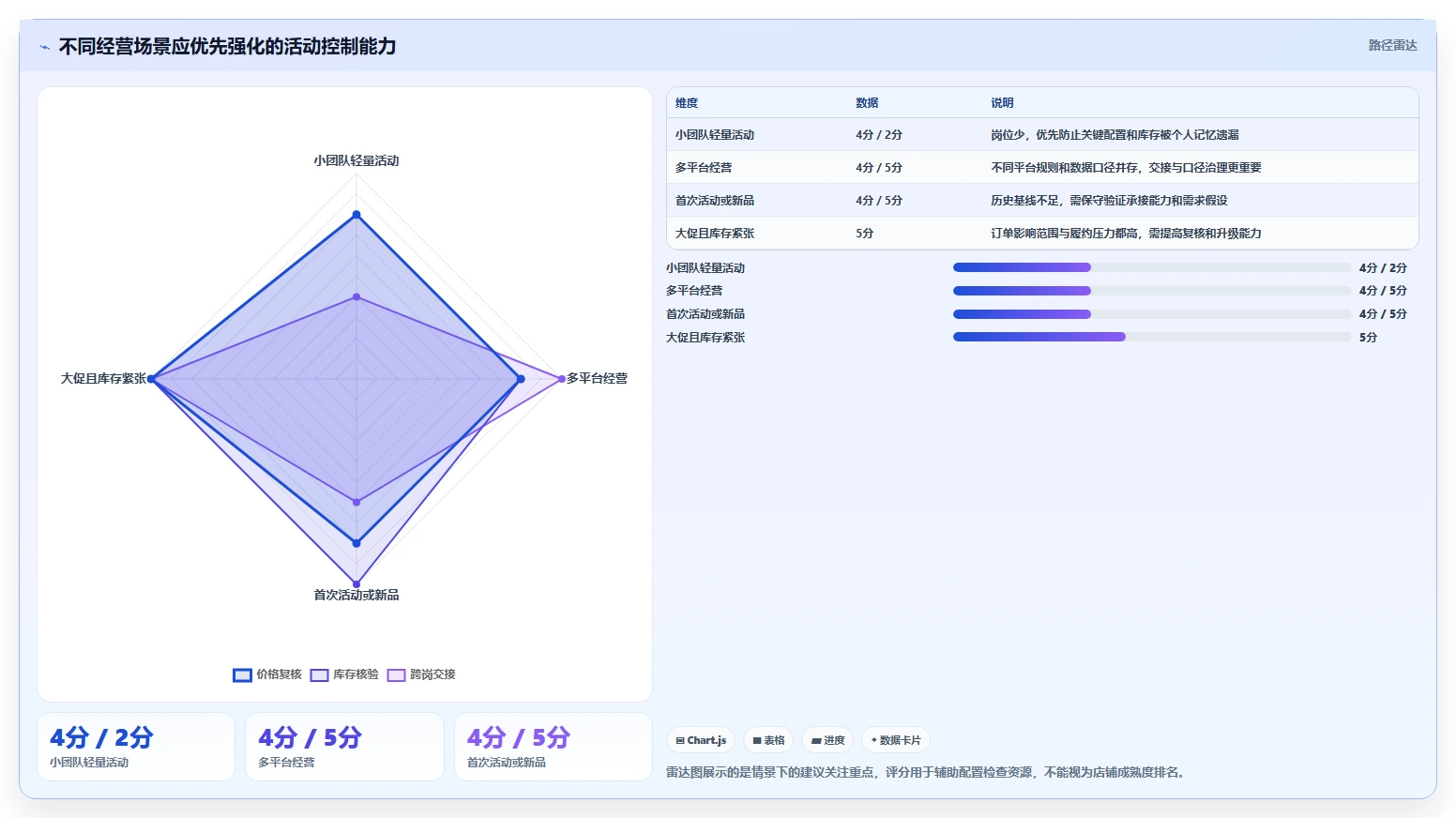Click the top blue radar data point
This screenshot has width=1456, height=818.
pyautogui.click(x=356, y=215)
